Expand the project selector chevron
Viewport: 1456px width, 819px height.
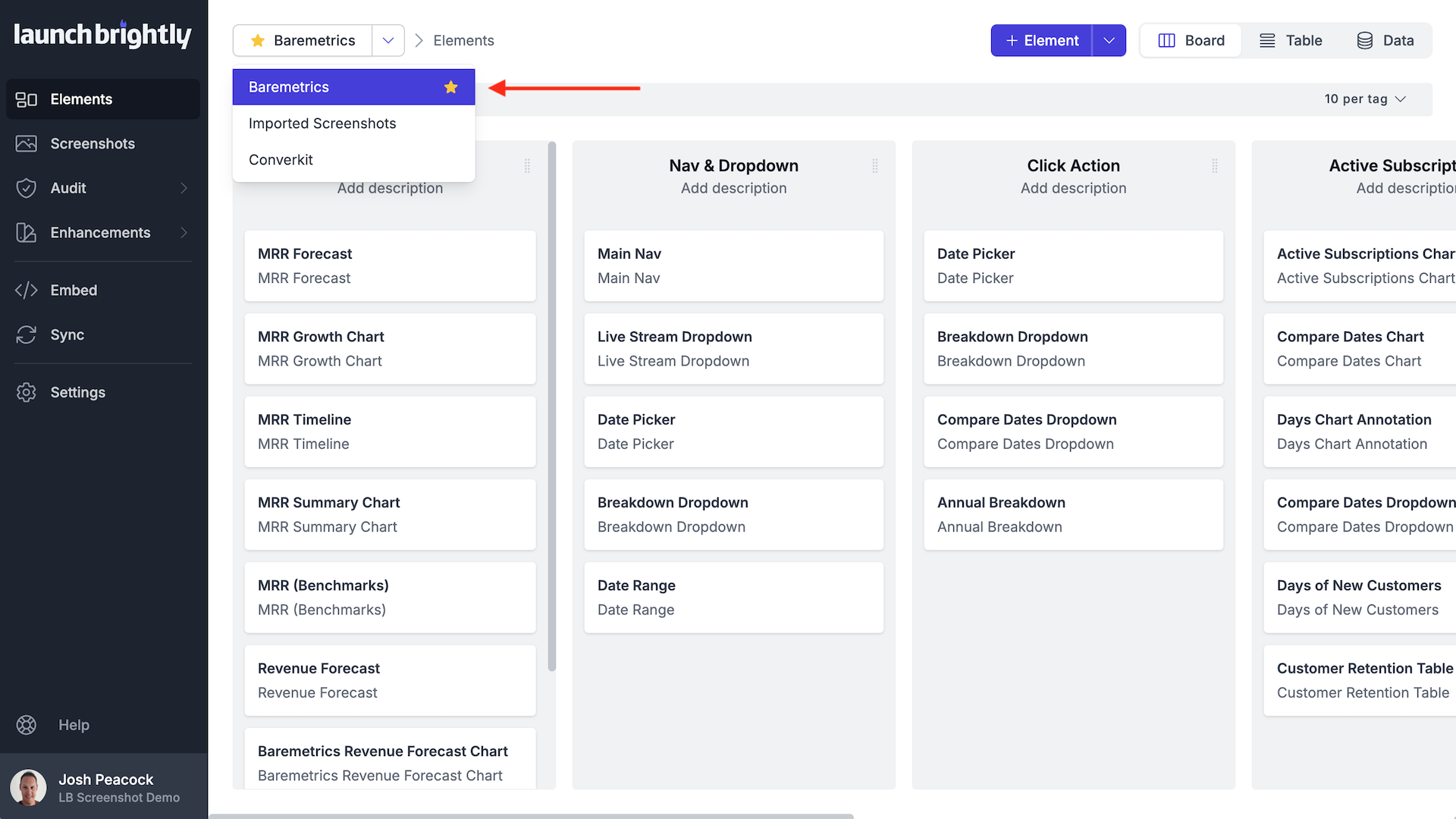pyautogui.click(x=388, y=40)
